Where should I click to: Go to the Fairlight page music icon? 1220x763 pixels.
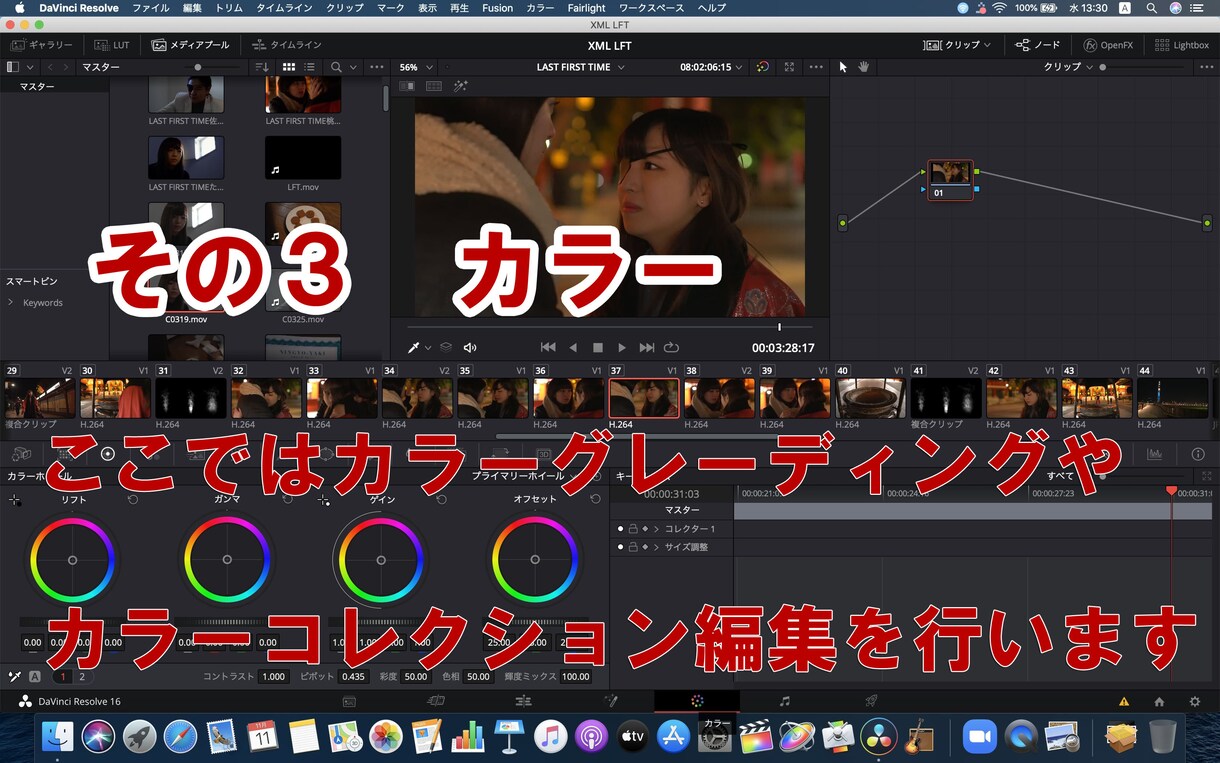coord(785,701)
